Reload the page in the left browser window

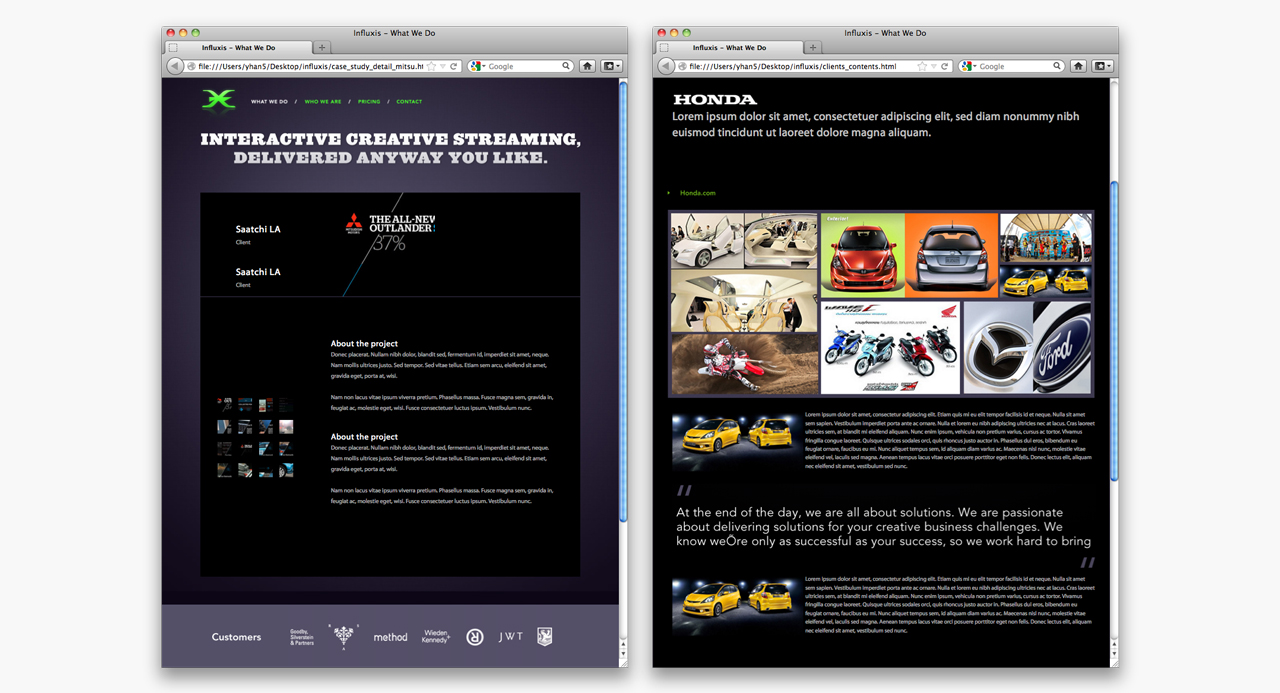[x=454, y=66]
